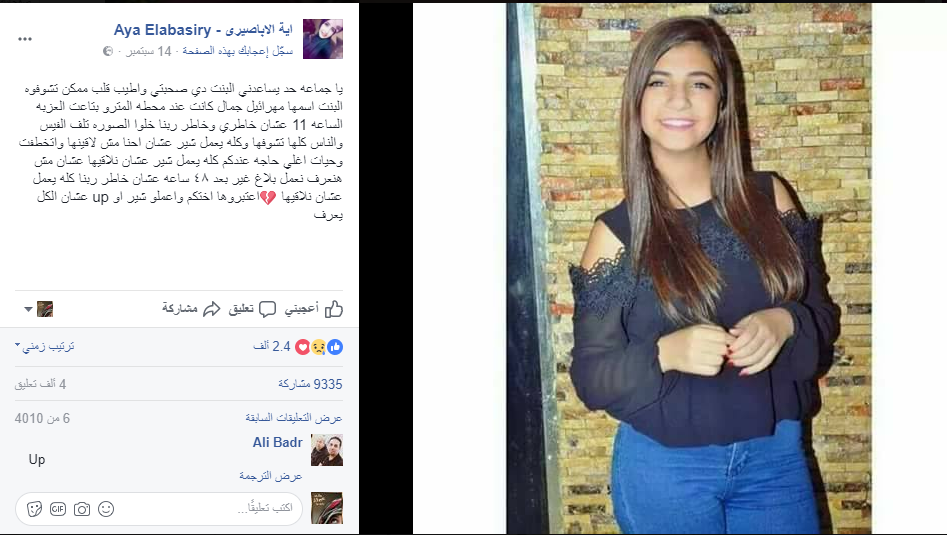Insert a GIF into the comment
The height and width of the screenshot is (535, 947).
click(57, 509)
